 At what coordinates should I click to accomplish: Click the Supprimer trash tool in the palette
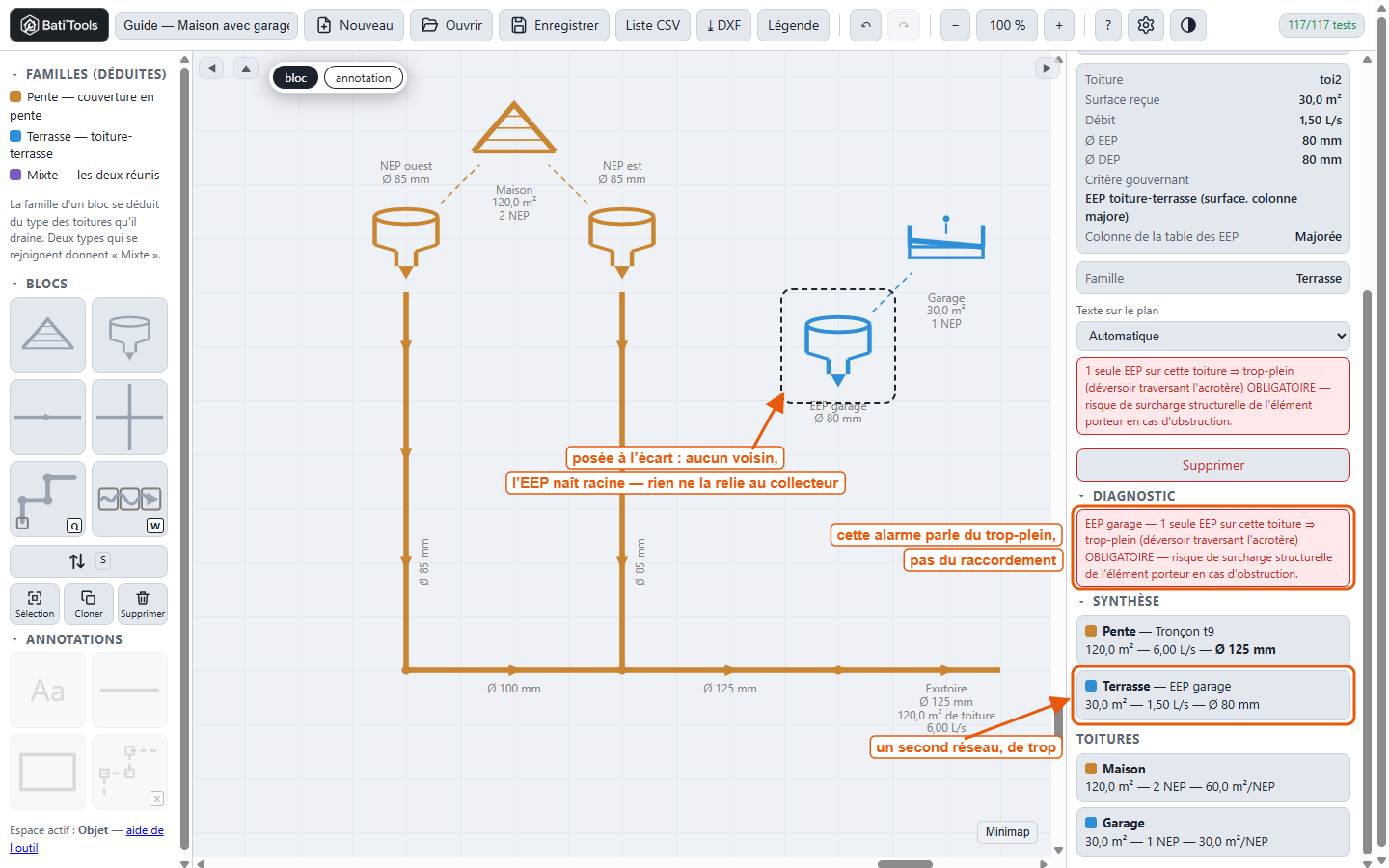143,604
